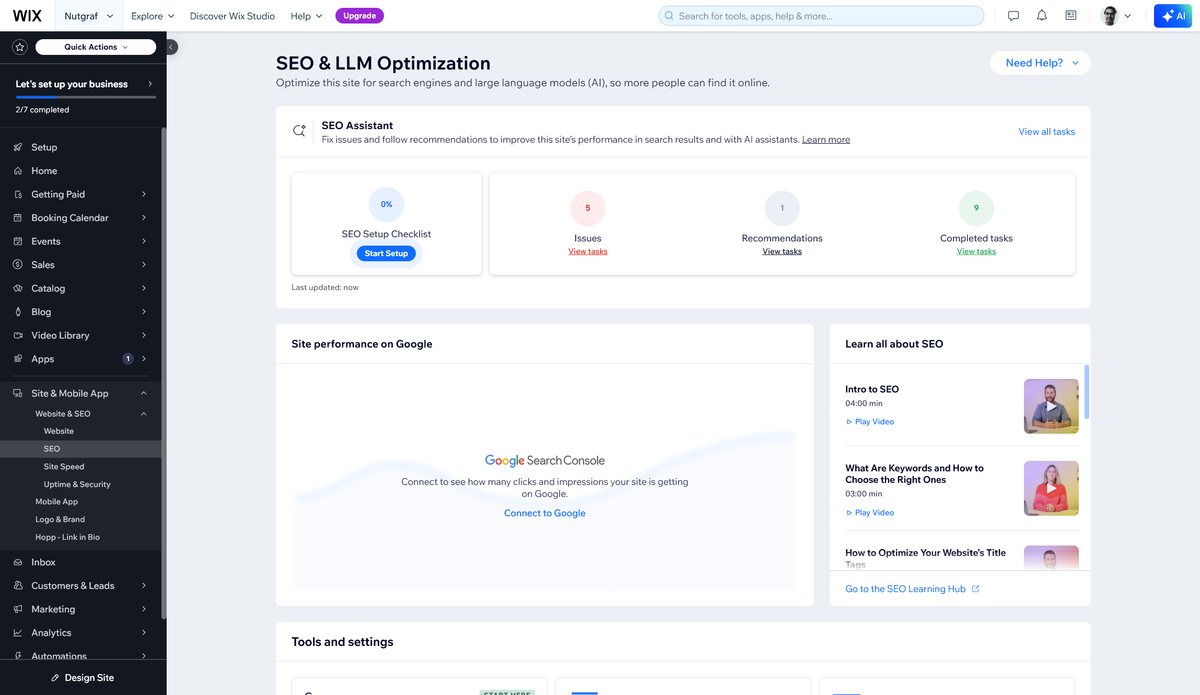Click the Marketing megaphone icon
The height and width of the screenshot is (695, 1200).
click(18, 609)
